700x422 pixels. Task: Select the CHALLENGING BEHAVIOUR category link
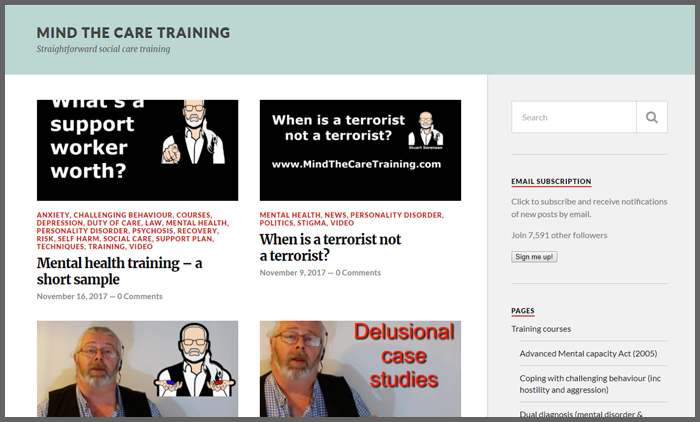(x=123, y=215)
